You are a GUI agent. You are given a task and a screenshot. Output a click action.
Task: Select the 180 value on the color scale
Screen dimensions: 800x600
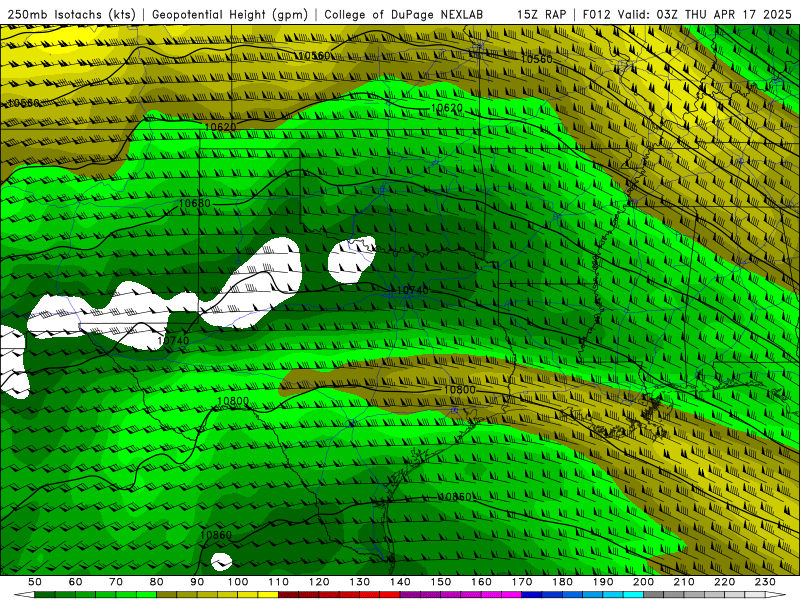[563, 582]
